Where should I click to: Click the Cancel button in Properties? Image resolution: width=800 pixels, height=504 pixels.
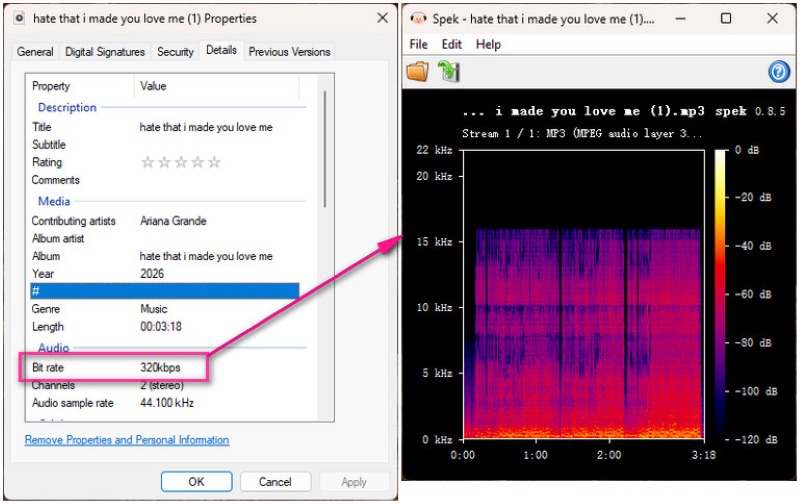point(275,482)
